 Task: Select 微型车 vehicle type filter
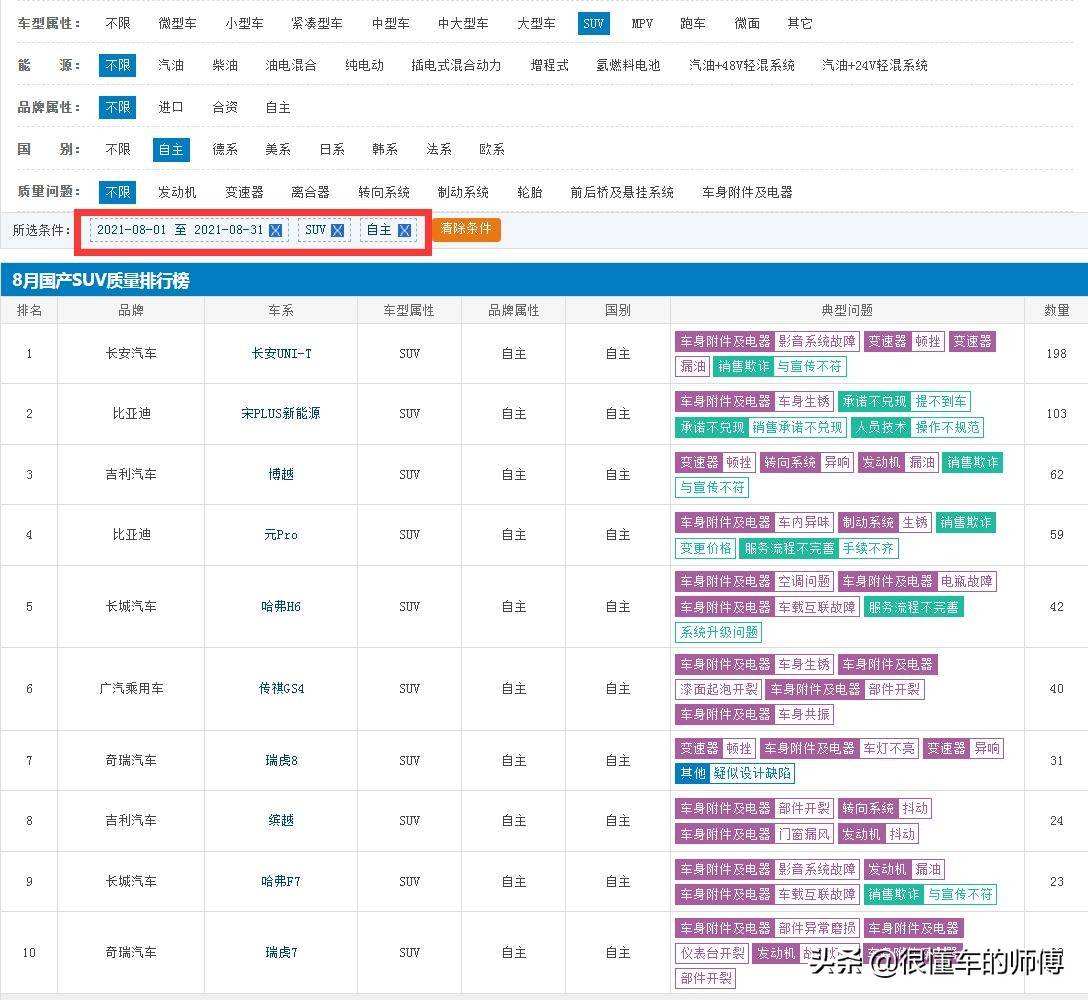(177, 24)
